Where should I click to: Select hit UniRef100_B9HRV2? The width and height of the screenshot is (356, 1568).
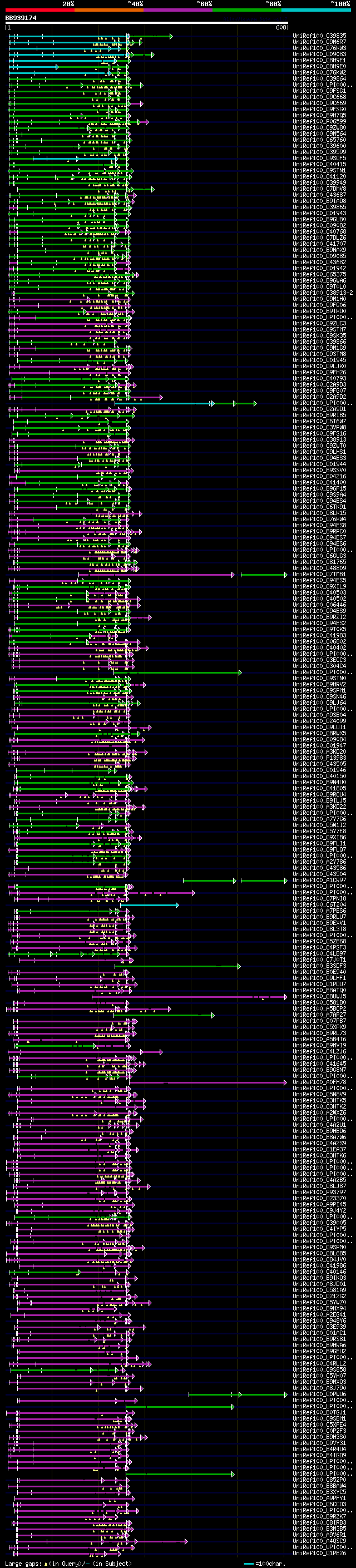click(319, 685)
